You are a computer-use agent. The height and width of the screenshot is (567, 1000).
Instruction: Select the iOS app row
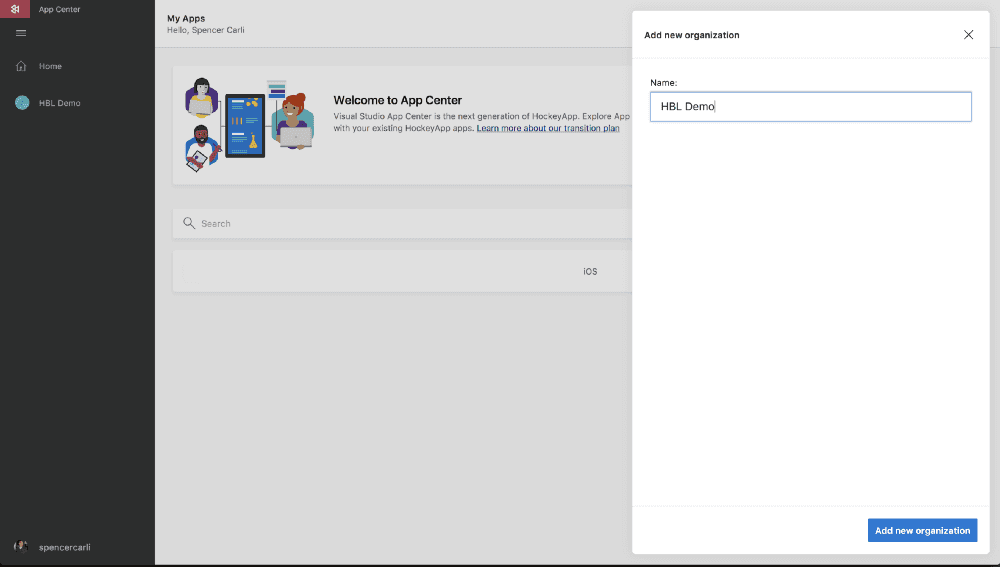click(x=402, y=271)
